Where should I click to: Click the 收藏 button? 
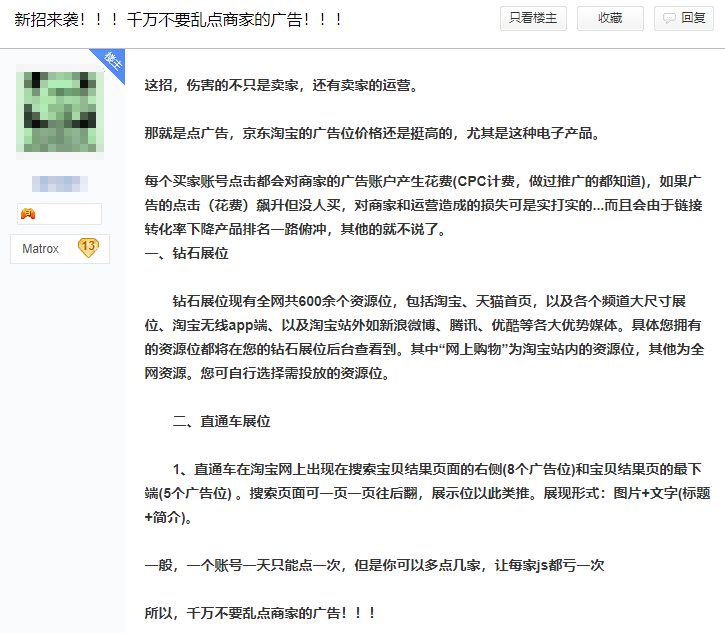tap(610, 18)
